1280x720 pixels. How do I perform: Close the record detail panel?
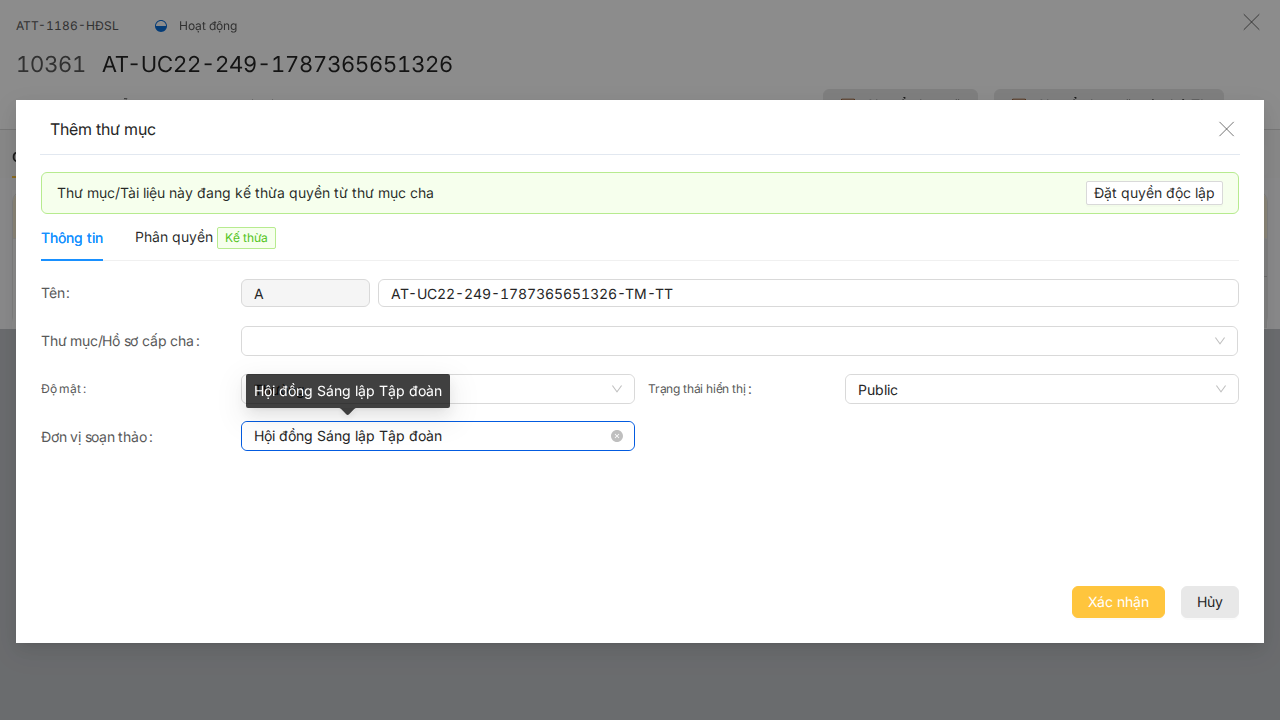1251,22
